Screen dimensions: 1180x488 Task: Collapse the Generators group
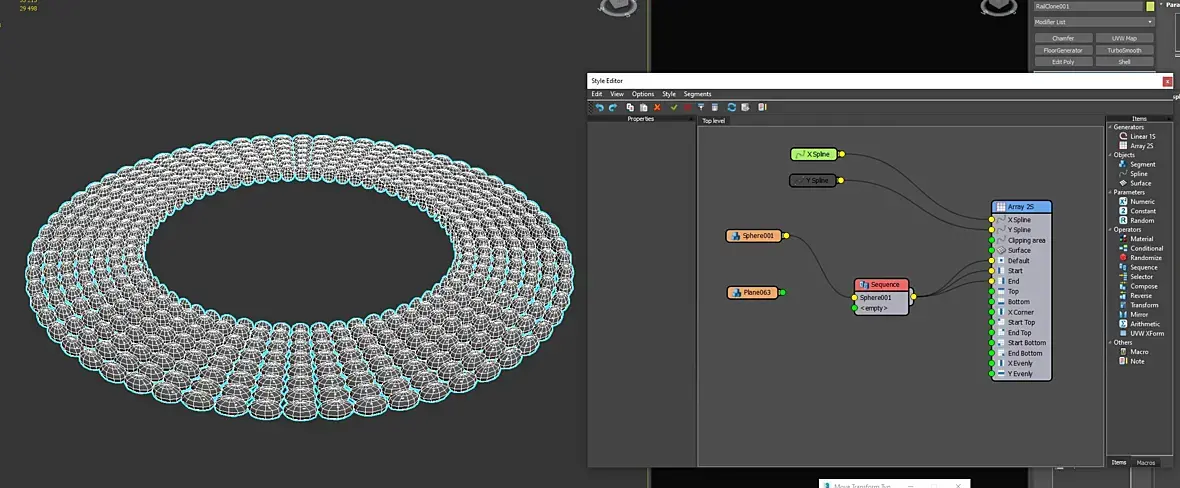click(x=1109, y=127)
